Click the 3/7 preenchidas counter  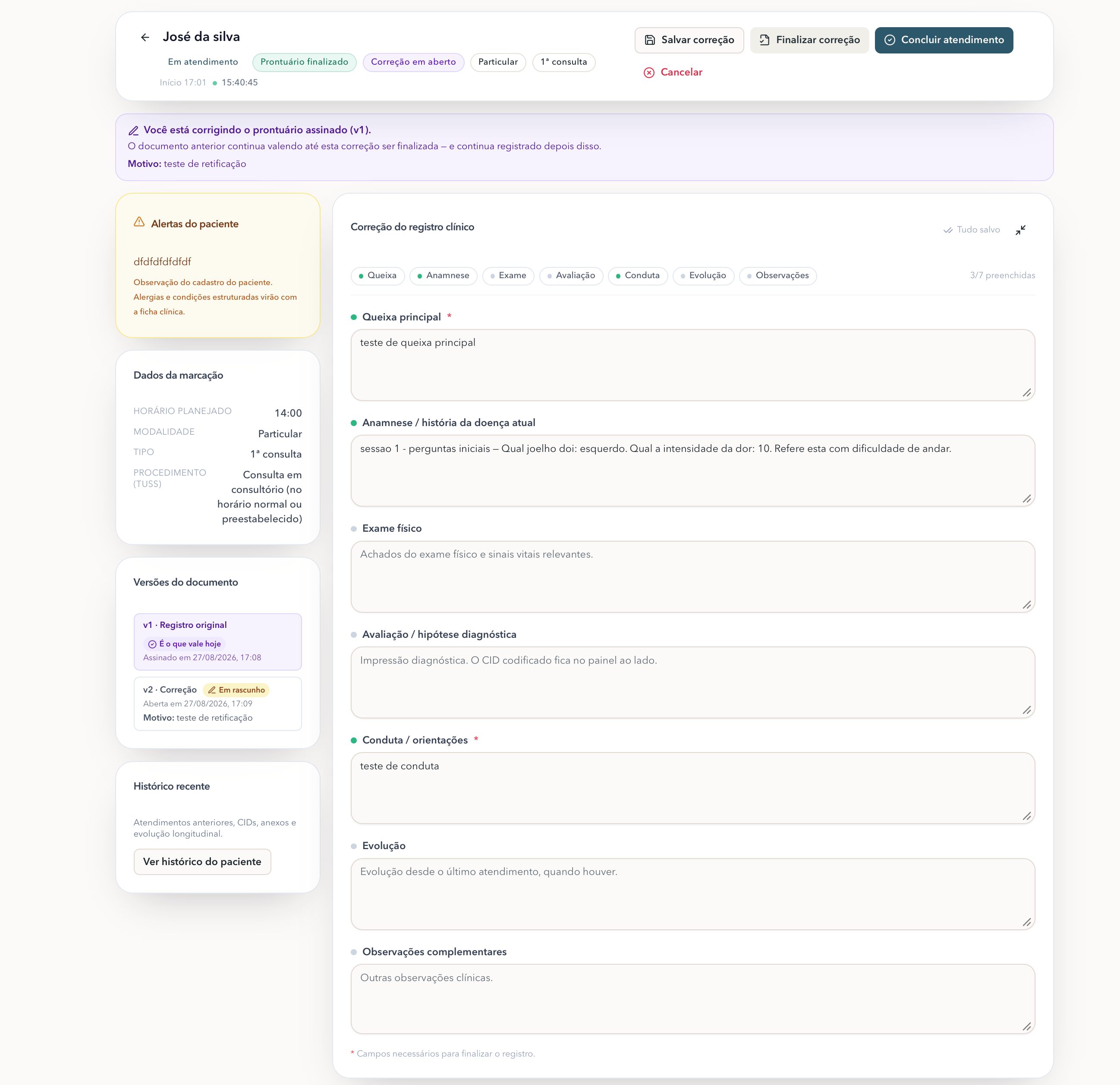click(x=1002, y=276)
